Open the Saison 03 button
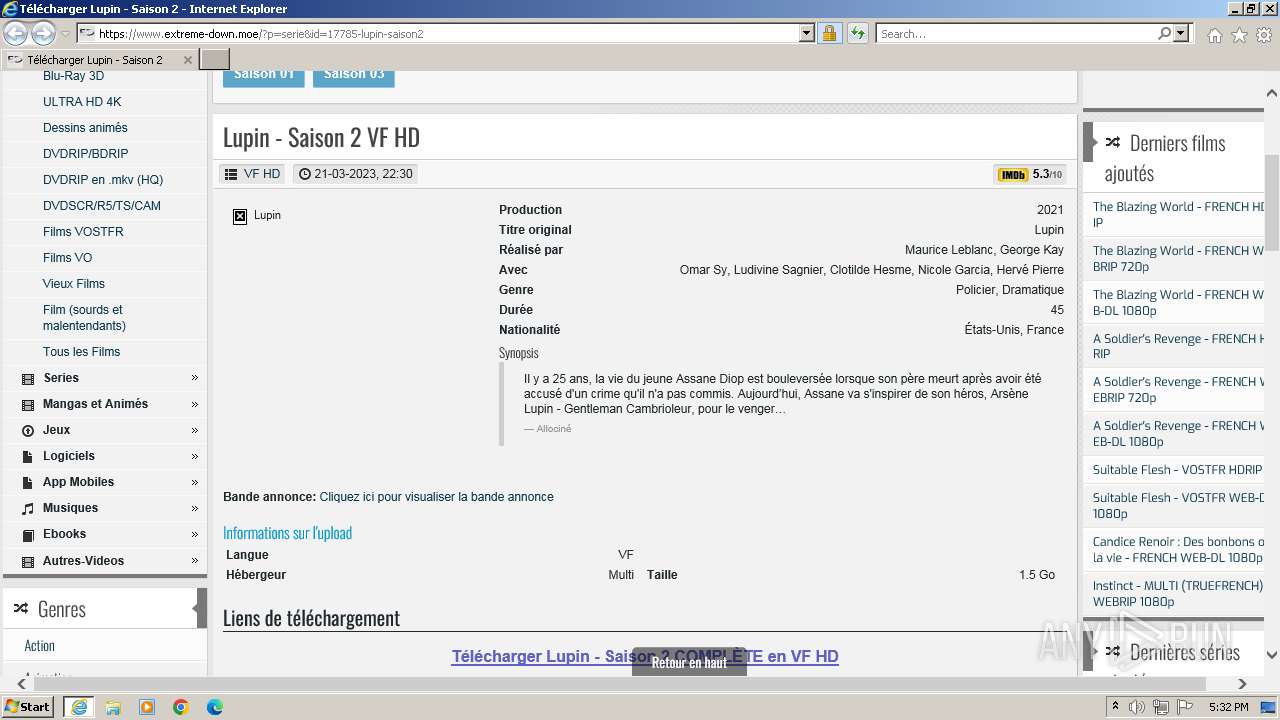Viewport: 1280px width, 720px height. 354,76
